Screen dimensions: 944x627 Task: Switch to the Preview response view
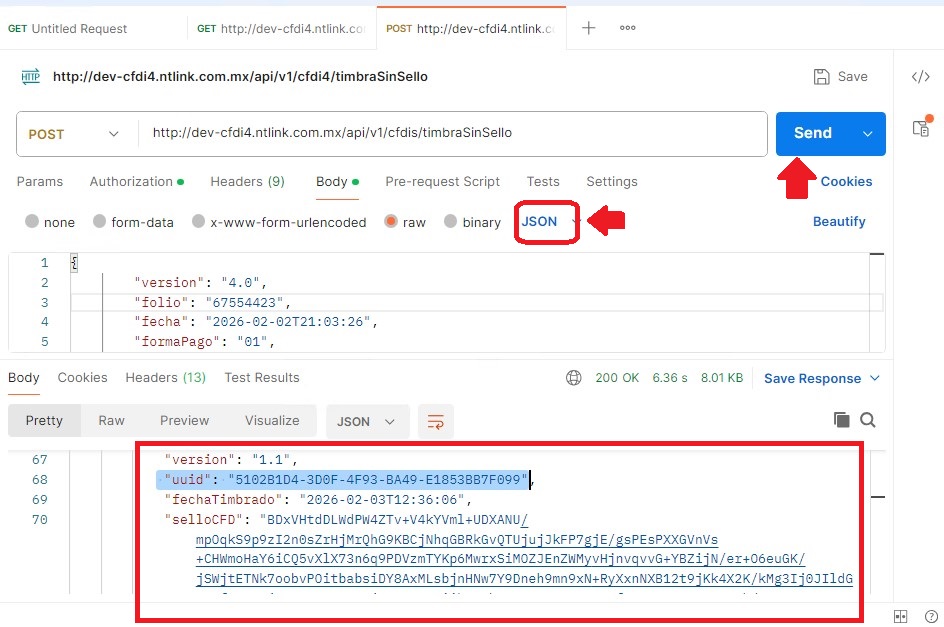pyautogui.click(x=184, y=420)
